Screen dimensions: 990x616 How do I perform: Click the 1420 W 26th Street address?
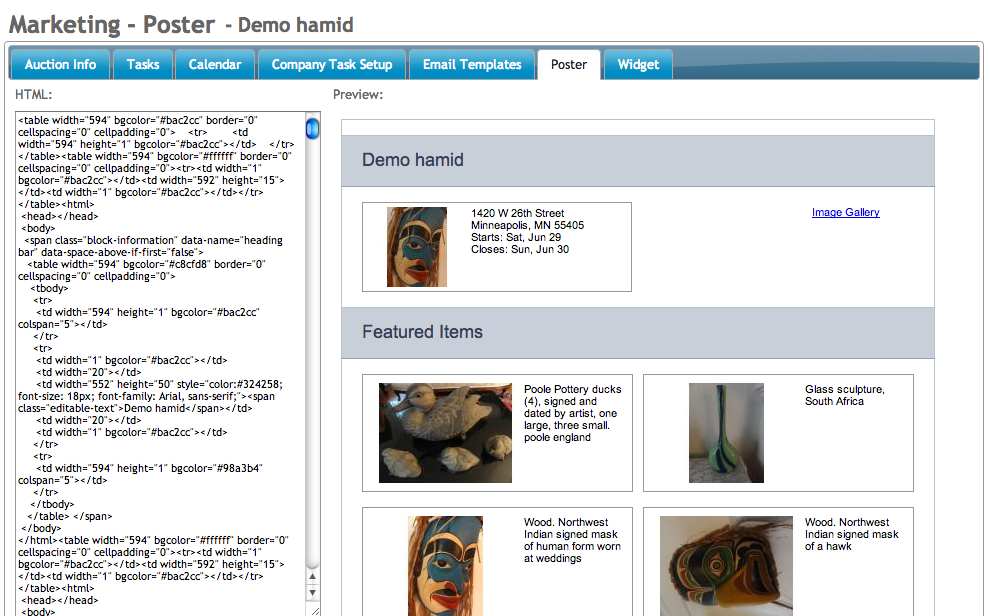tap(518, 213)
